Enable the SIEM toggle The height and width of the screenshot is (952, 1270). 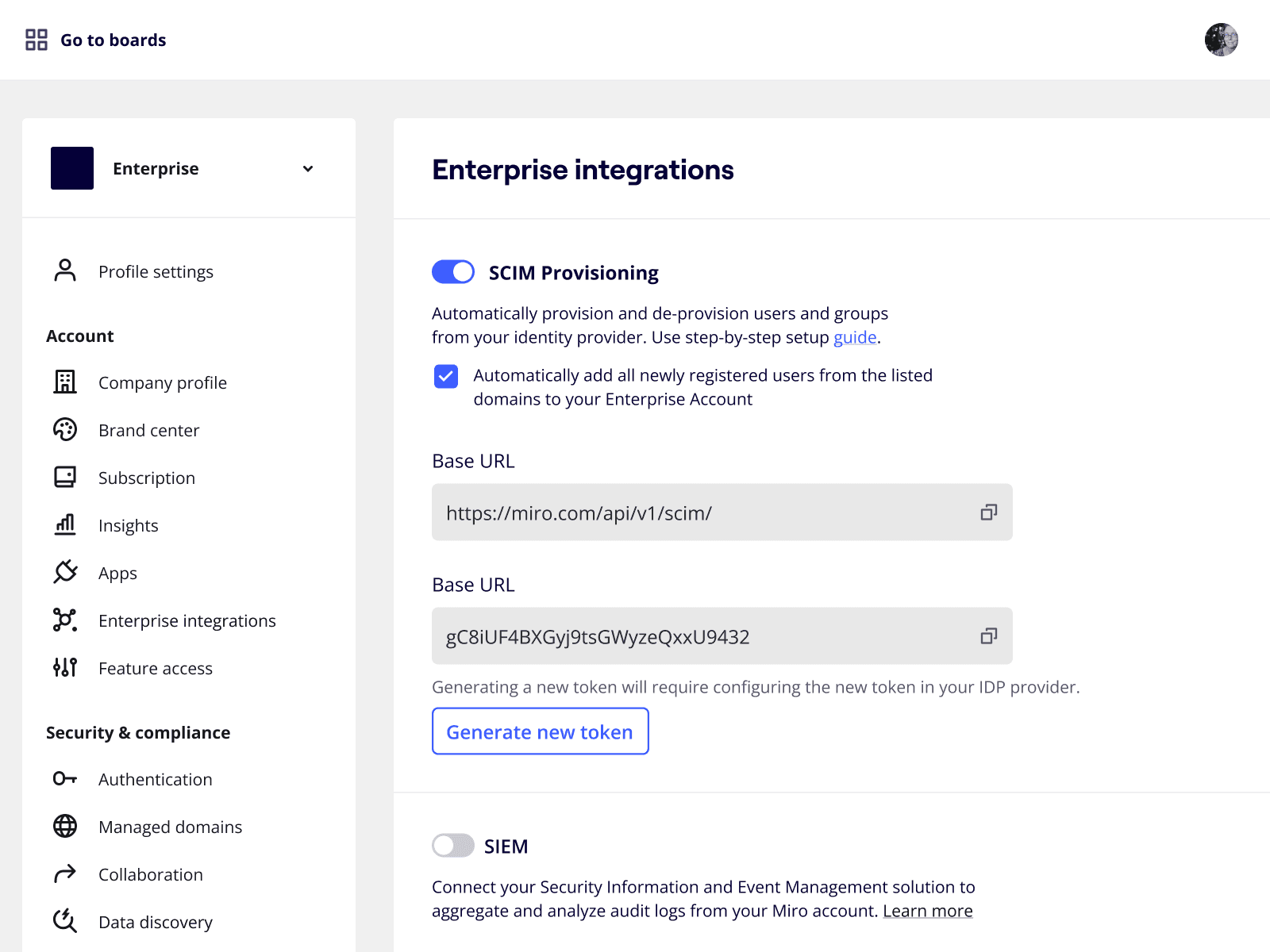(x=453, y=846)
